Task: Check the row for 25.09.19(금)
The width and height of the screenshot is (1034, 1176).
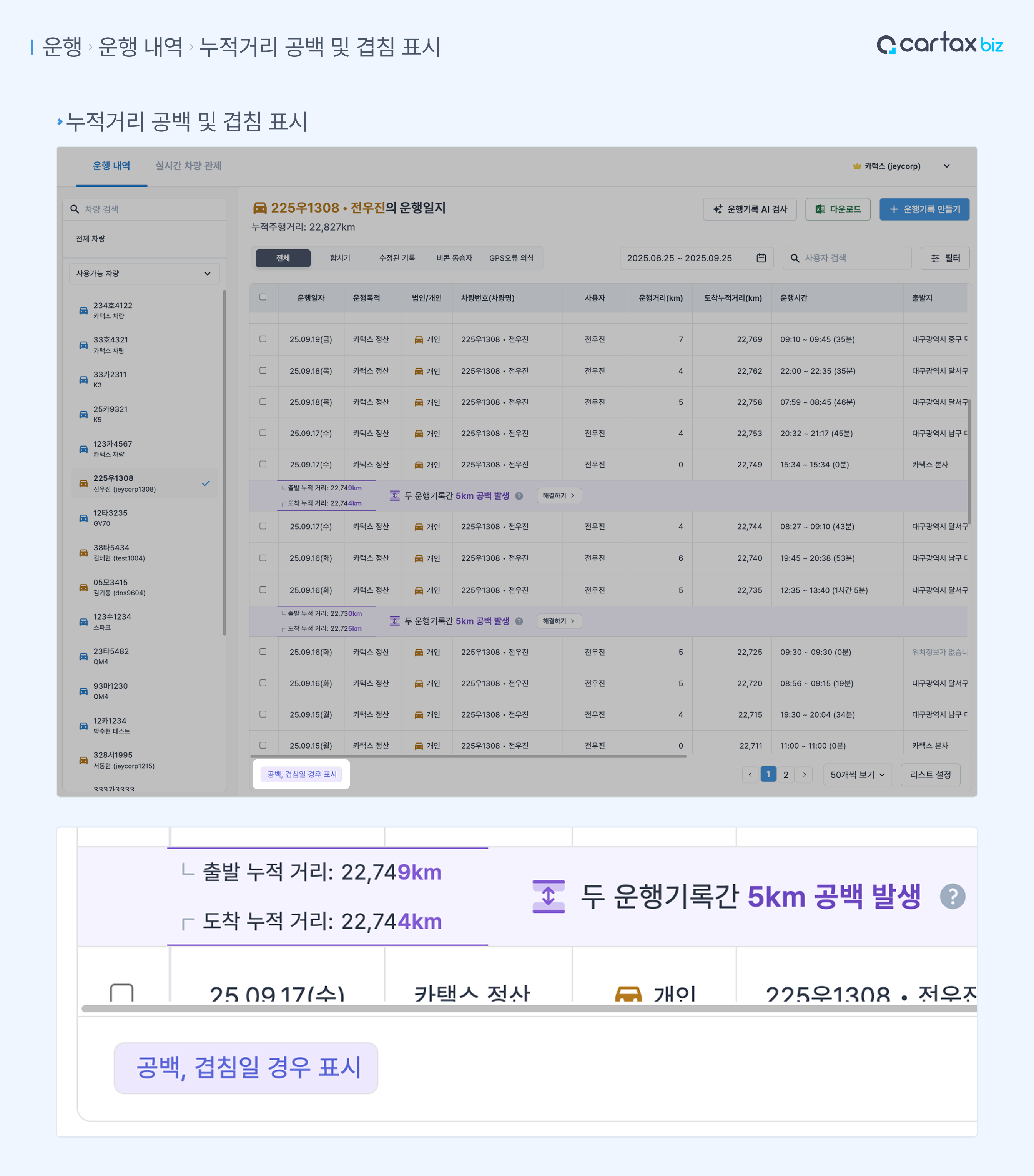Action: (x=263, y=339)
